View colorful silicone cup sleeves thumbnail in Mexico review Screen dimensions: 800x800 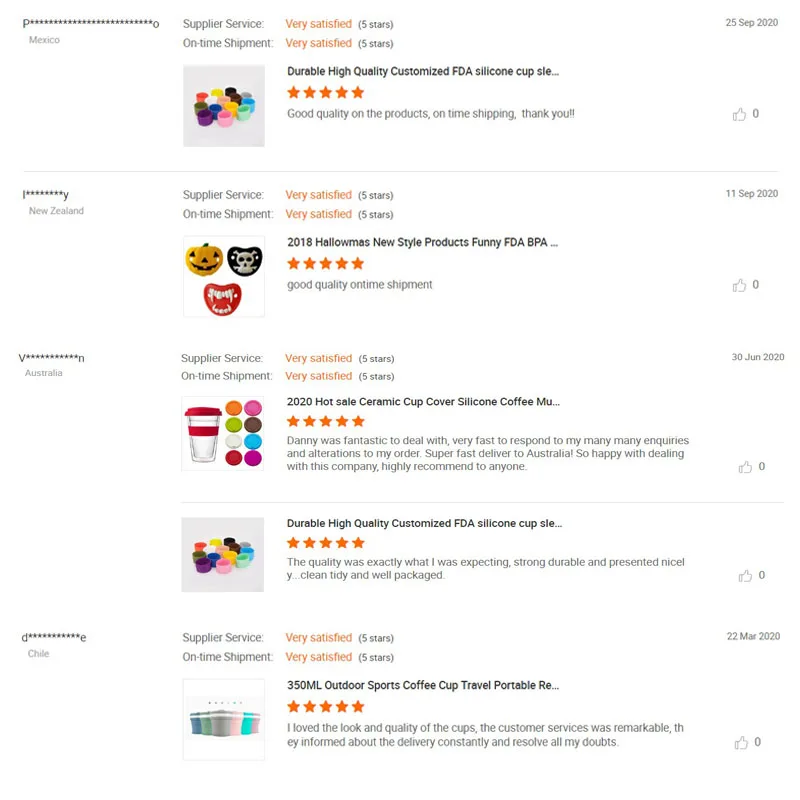tap(224, 106)
